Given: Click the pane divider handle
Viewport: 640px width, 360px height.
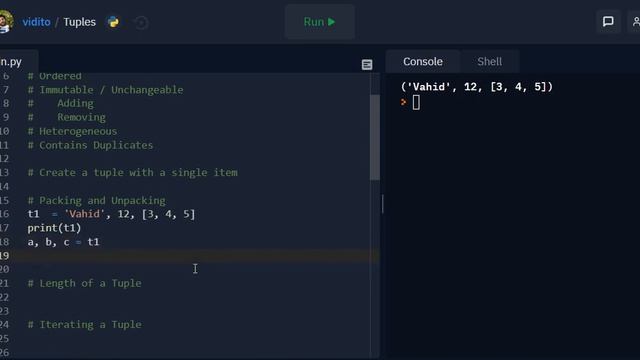Looking at the screenshot, I should (x=382, y=204).
